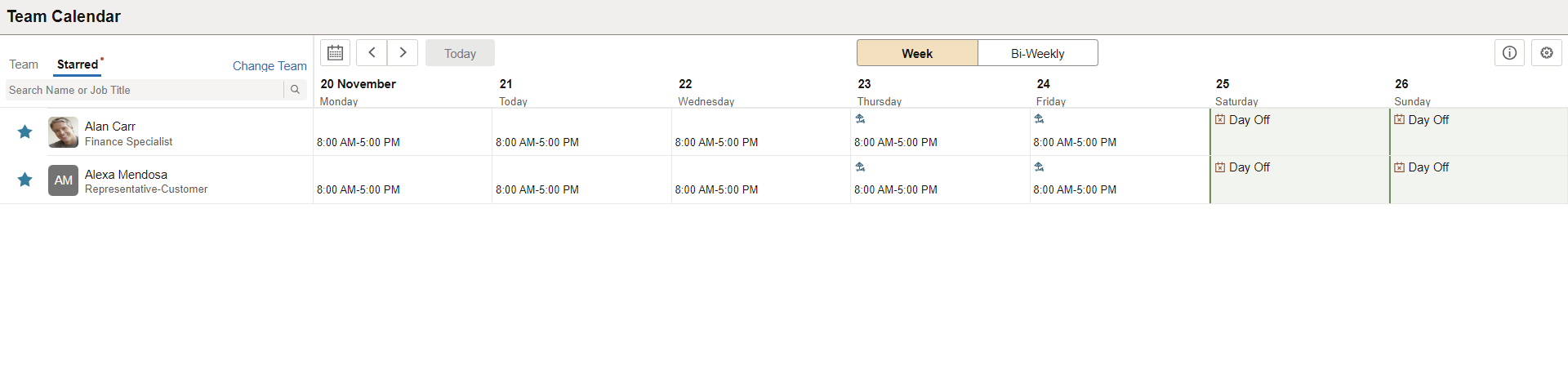Image resolution: width=1568 pixels, height=387 pixels.
Task: Click Alexa Mendosa's Friday absence icon
Action: click(1039, 167)
